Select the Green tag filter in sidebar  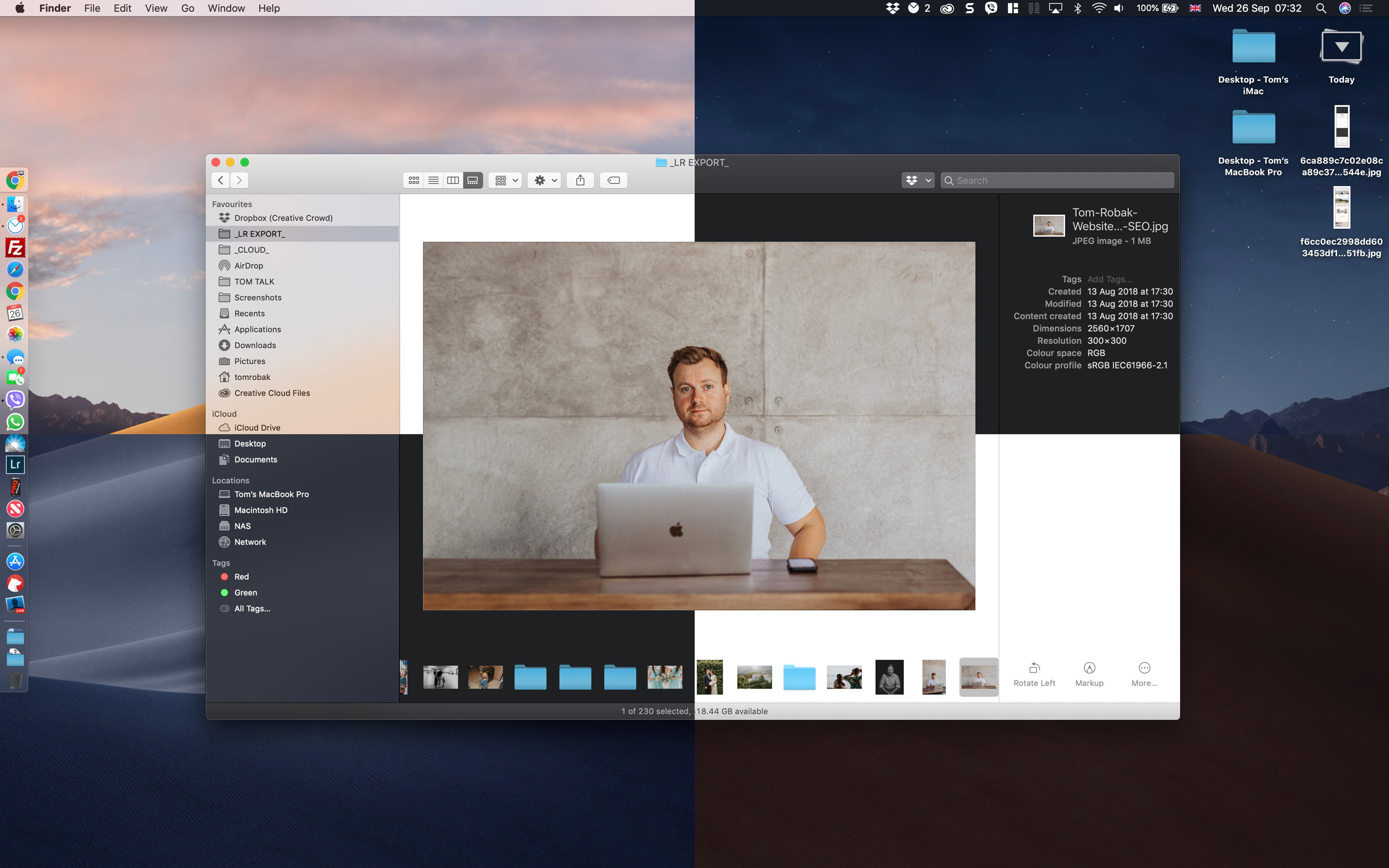point(245,592)
